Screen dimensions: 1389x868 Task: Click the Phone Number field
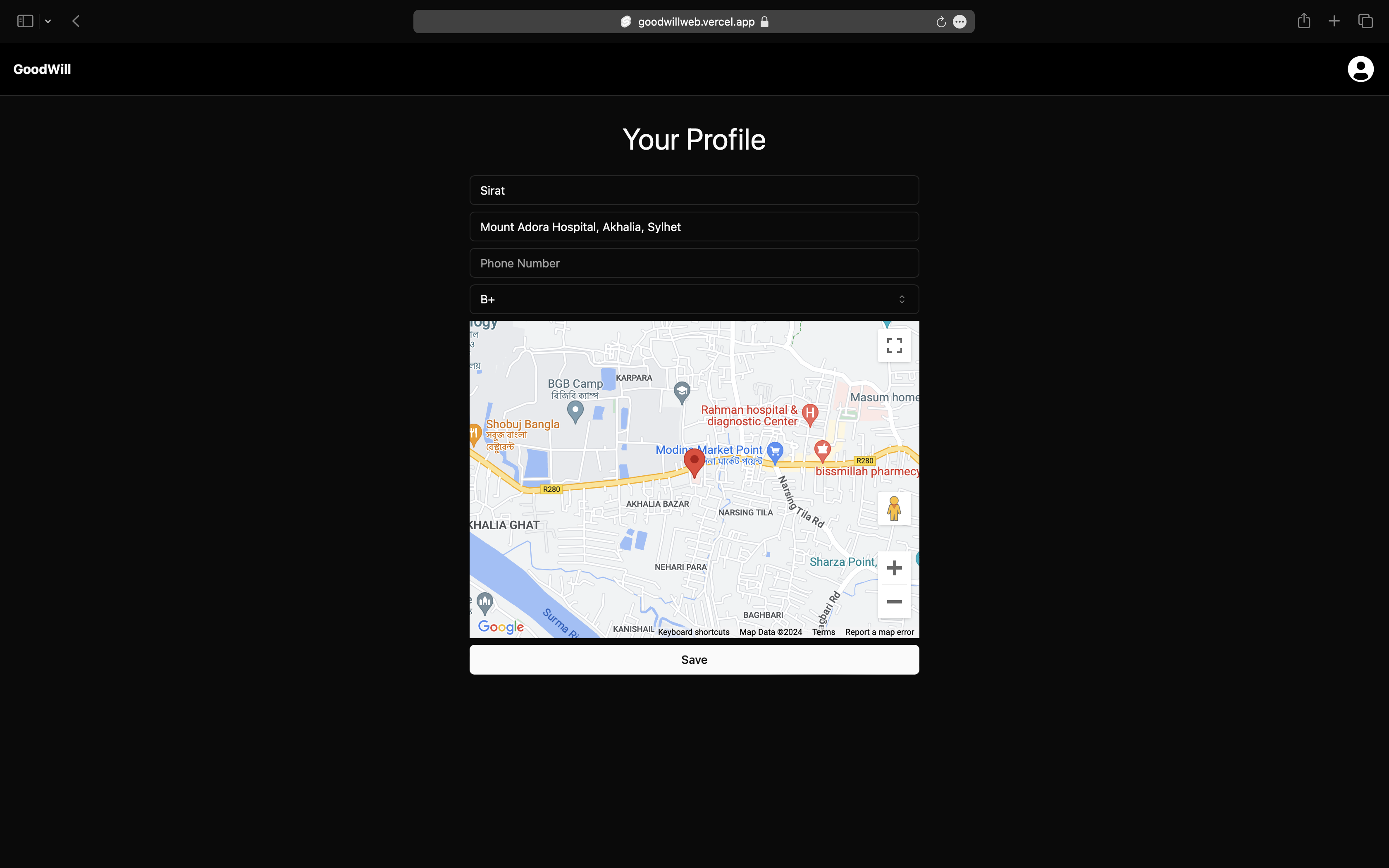(x=694, y=263)
